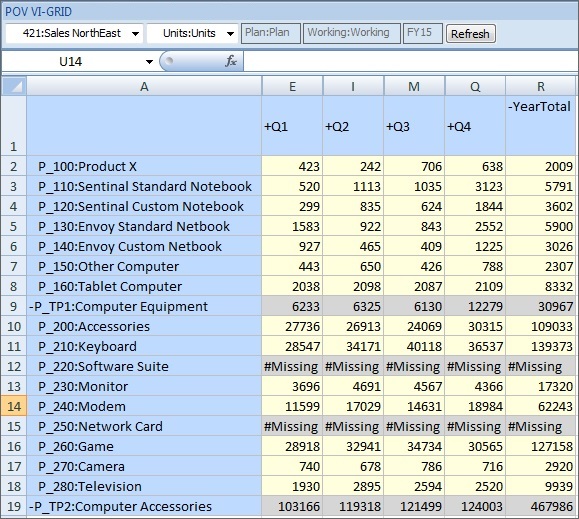This screenshot has height=519, width=579.
Task: Click the P_280:Television cell
Action: tap(144, 487)
